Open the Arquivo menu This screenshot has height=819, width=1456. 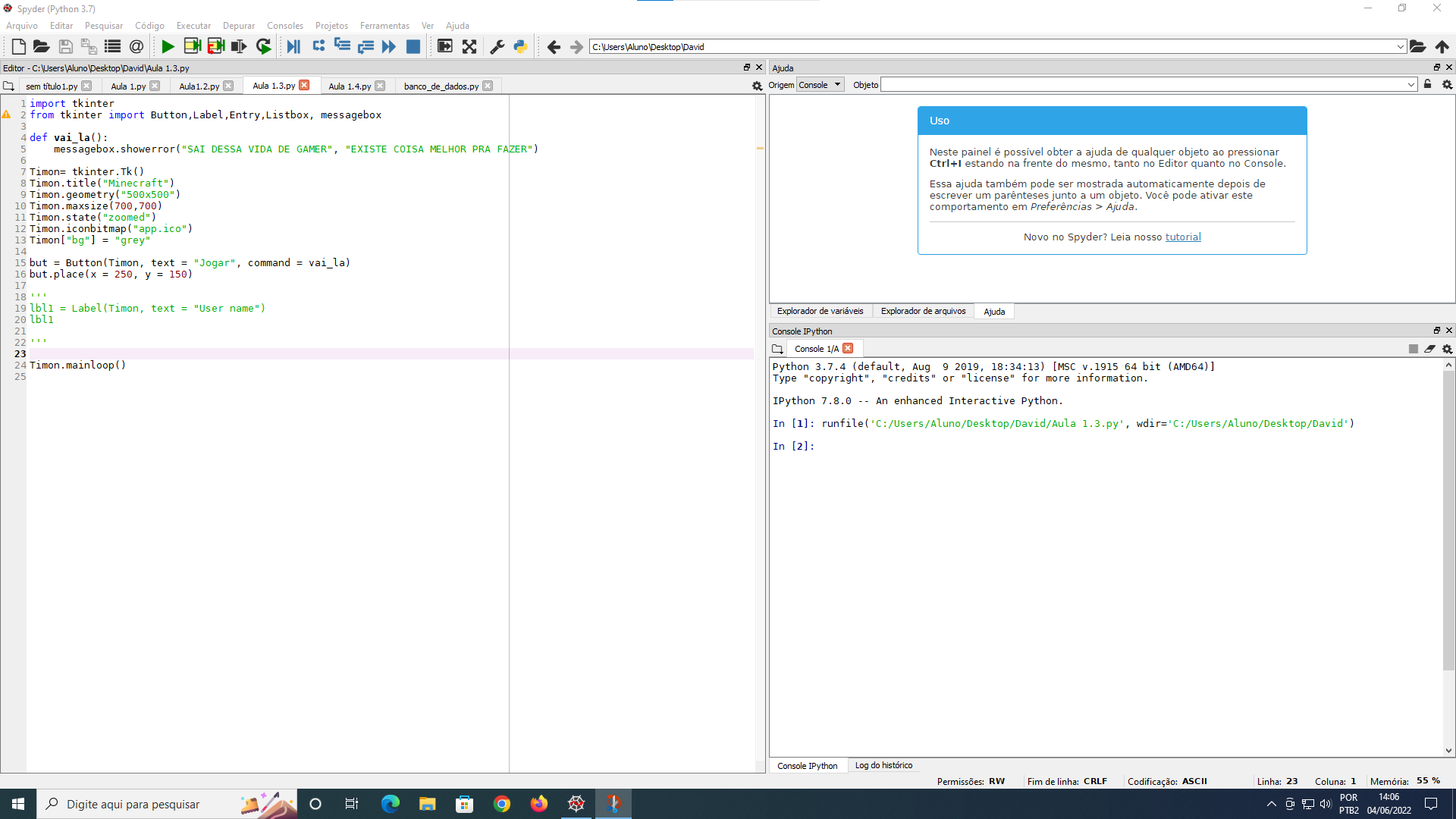[22, 26]
